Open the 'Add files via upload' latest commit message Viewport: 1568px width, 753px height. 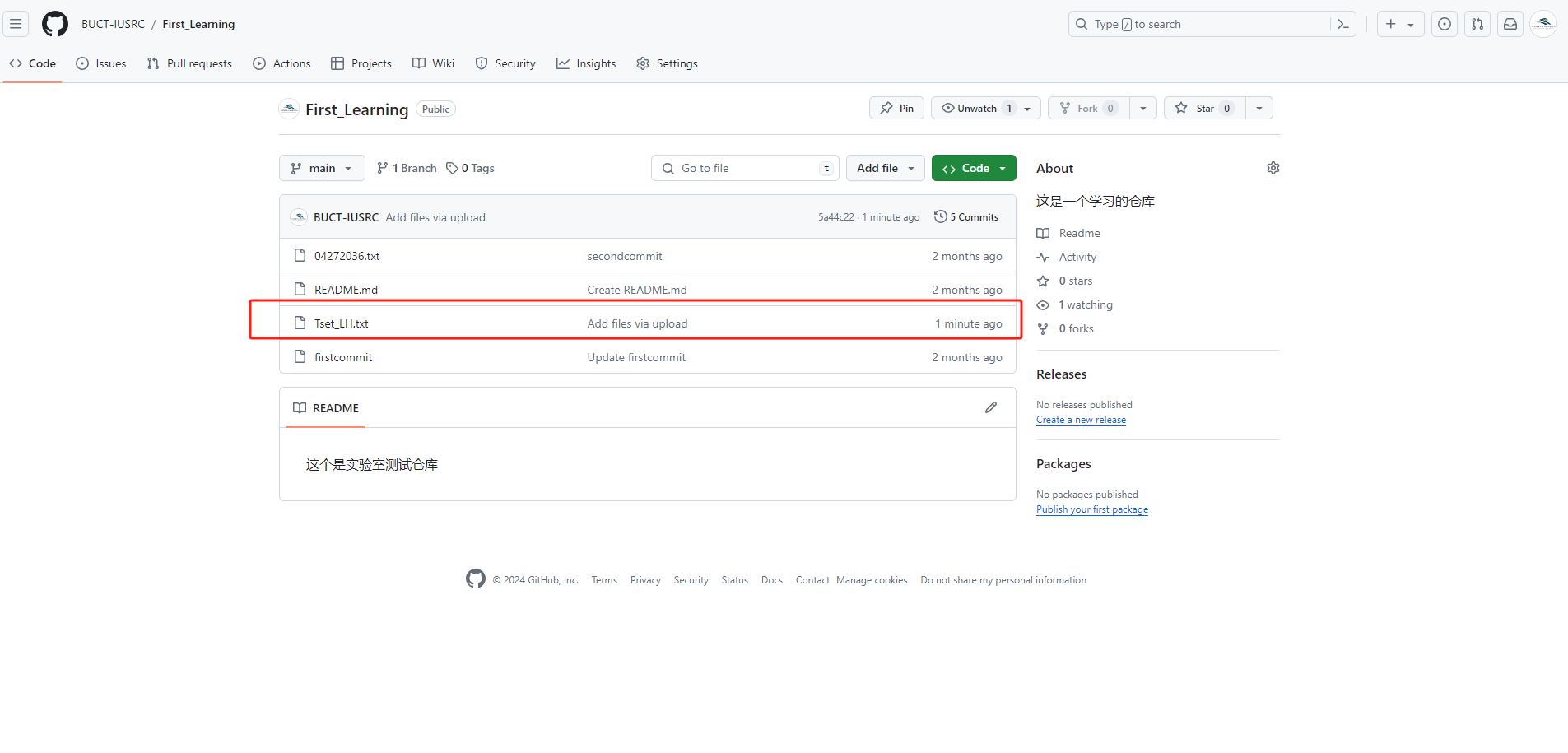[x=435, y=217]
